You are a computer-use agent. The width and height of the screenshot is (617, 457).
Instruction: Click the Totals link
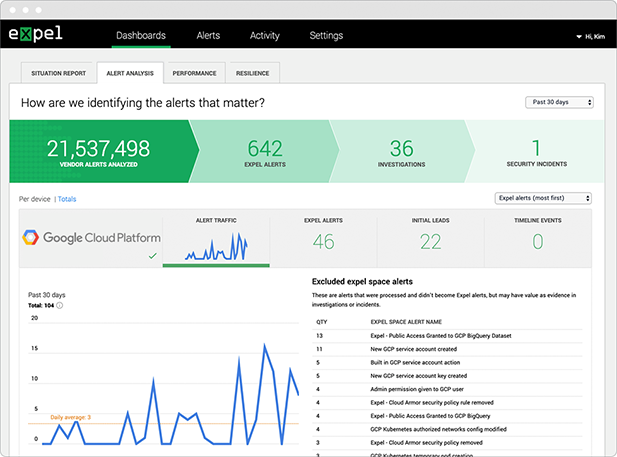coord(67,199)
